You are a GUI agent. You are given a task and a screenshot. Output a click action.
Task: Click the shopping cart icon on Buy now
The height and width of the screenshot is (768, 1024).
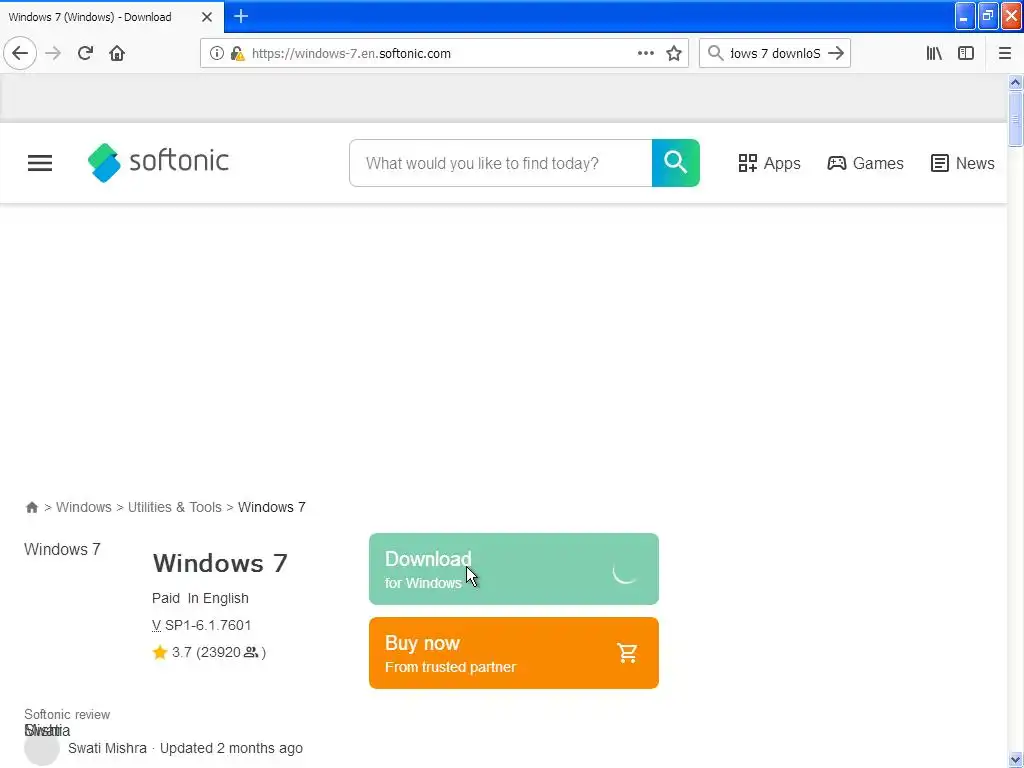(627, 653)
